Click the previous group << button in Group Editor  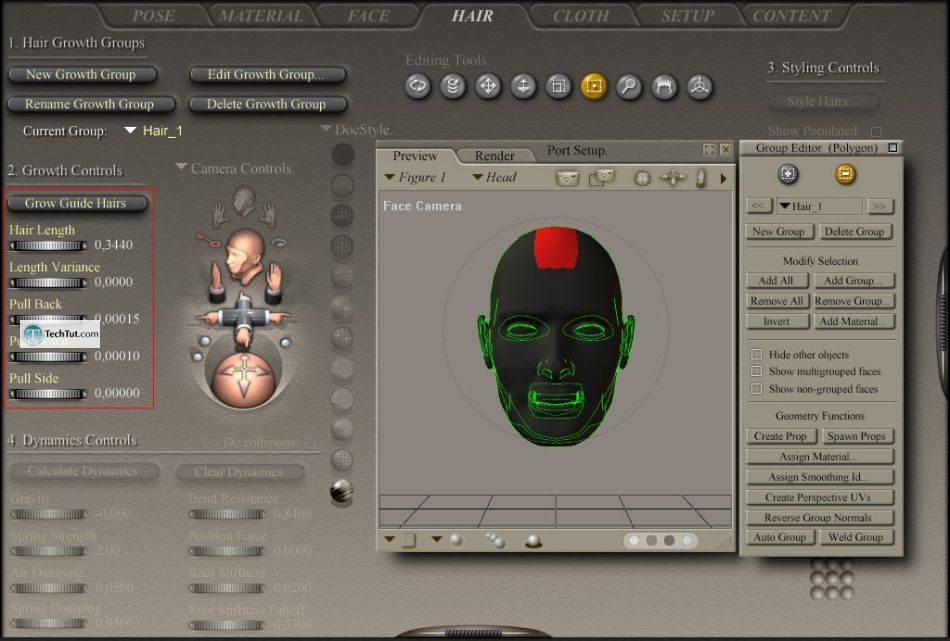[x=758, y=206]
